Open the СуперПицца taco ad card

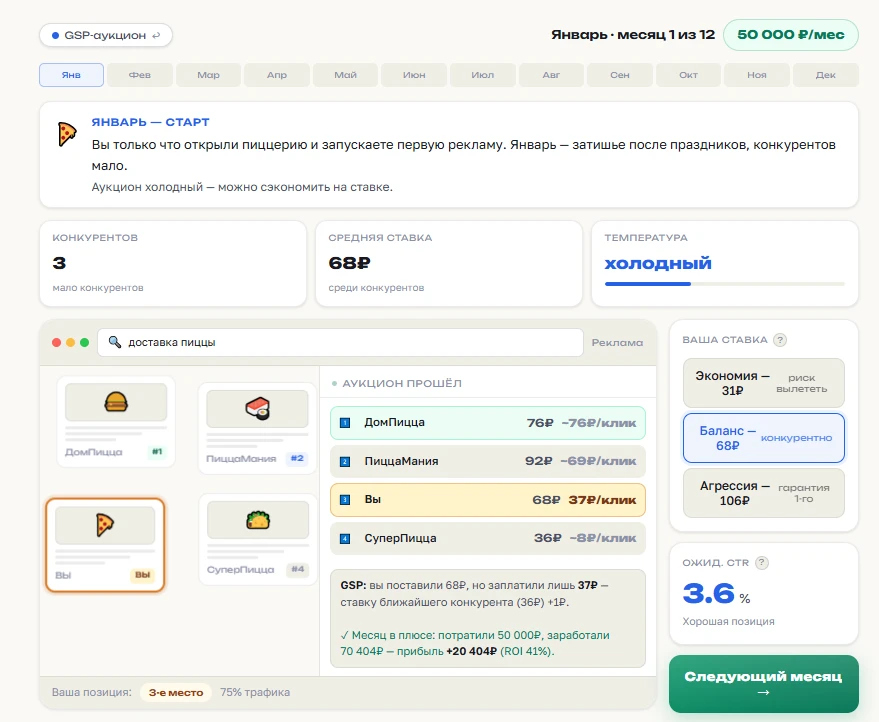tap(257, 539)
